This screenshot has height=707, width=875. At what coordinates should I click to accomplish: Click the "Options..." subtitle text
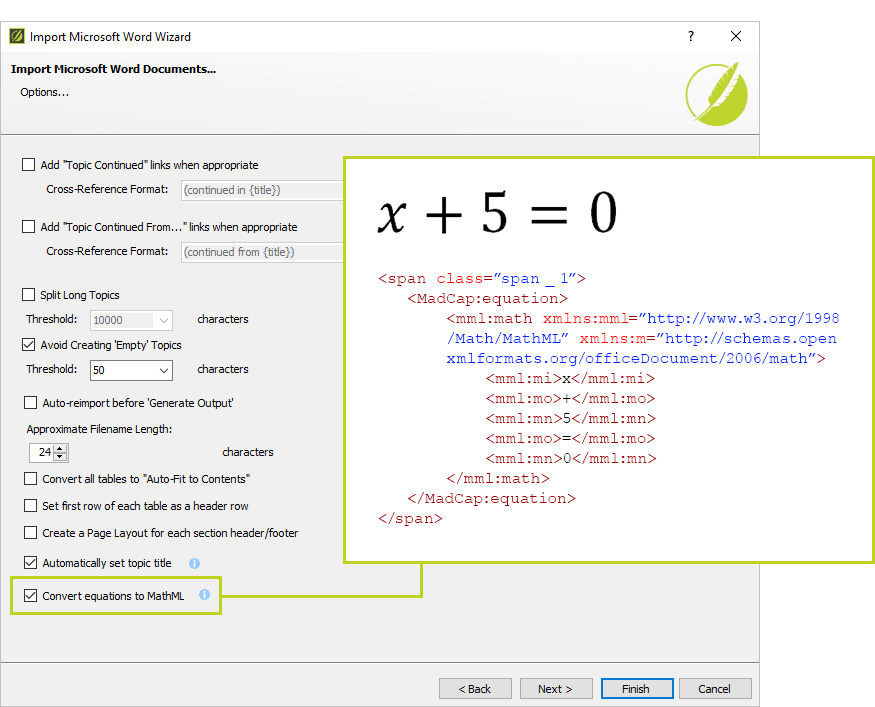pyautogui.click(x=45, y=92)
